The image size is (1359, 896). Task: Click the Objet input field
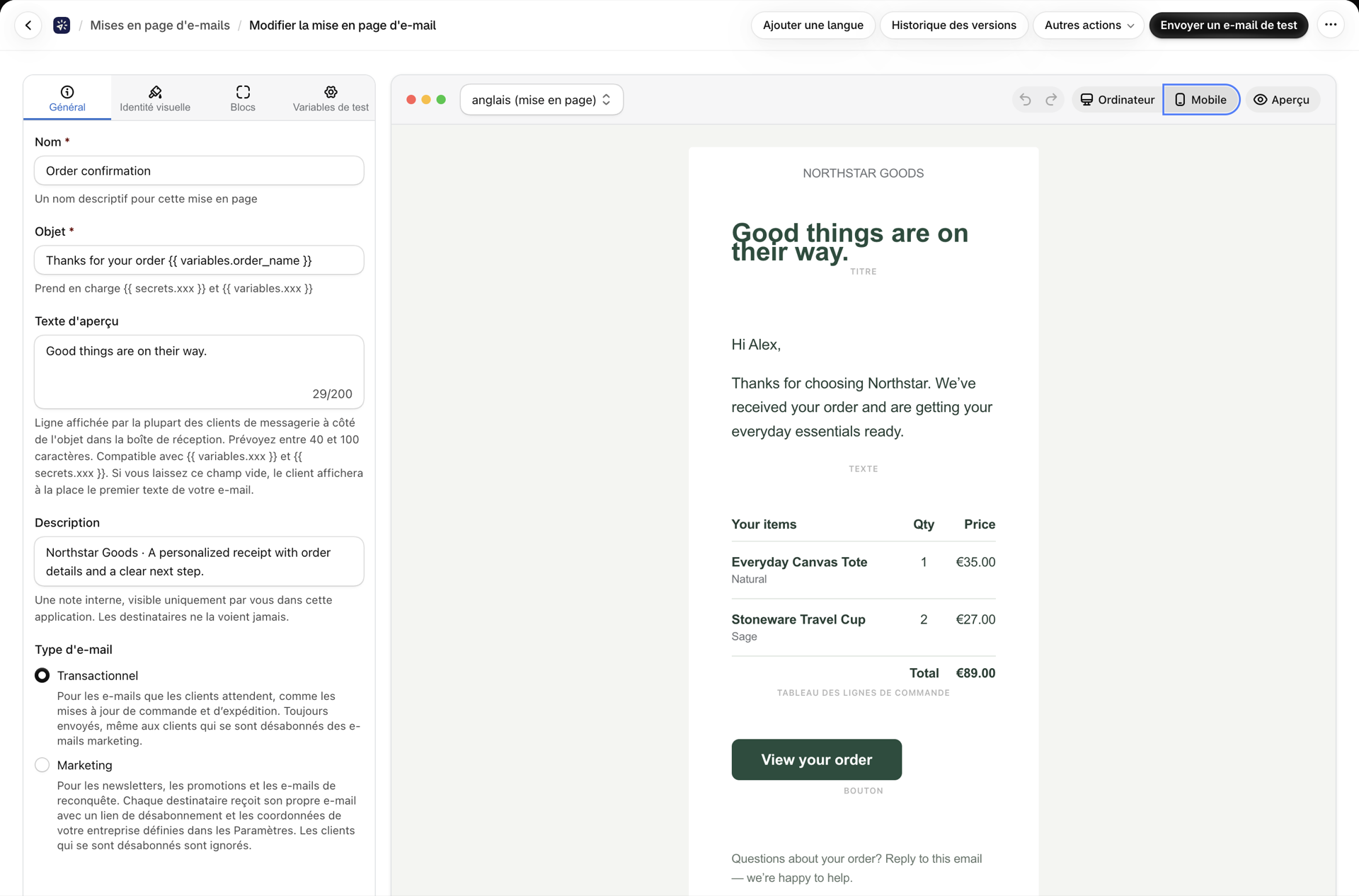[x=199, y=260]
